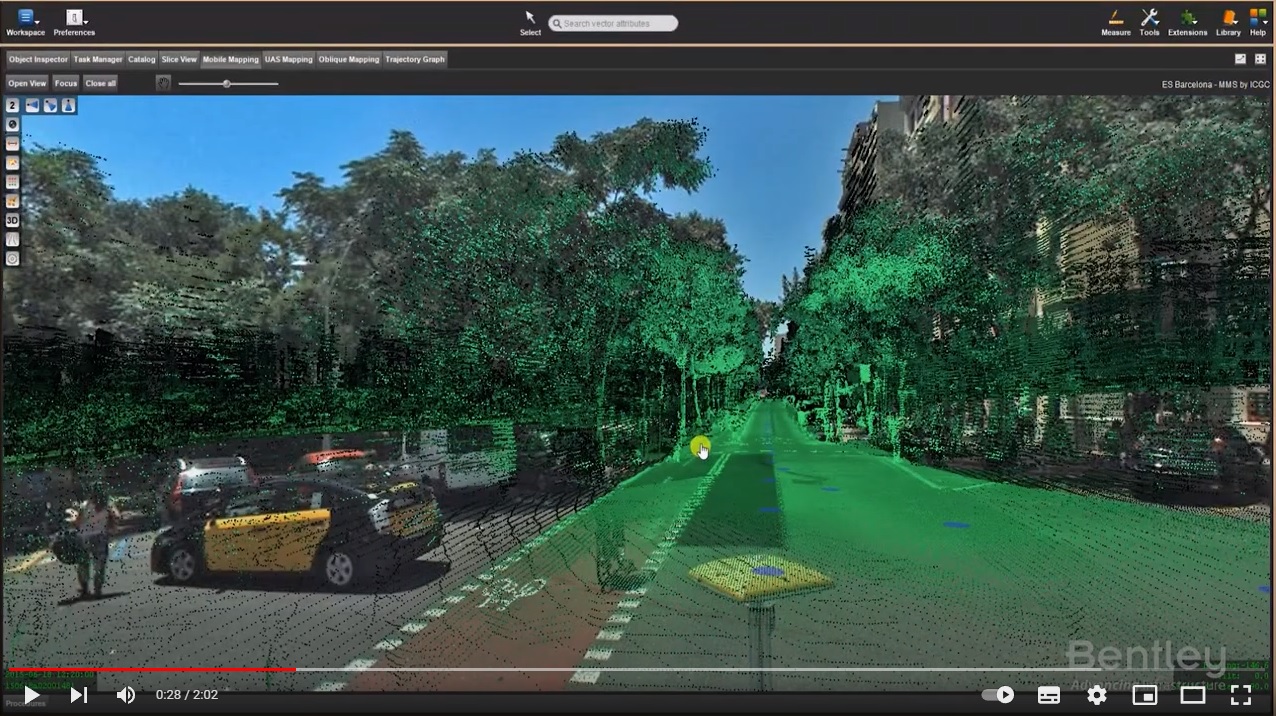Screen dimensions: 1276x716
Task: Click the road lane icon in sidebar
Action: [x=12, y=240]
